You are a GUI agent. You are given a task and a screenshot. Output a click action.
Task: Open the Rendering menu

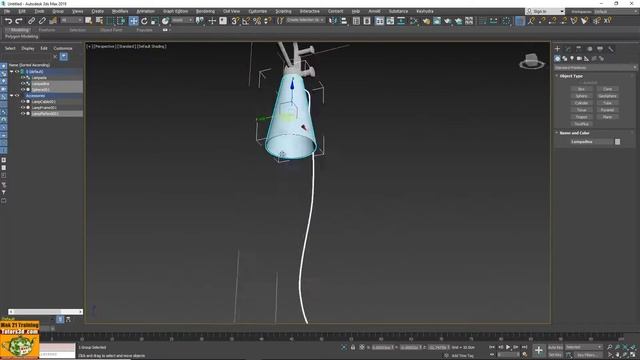tap(205, 11)
